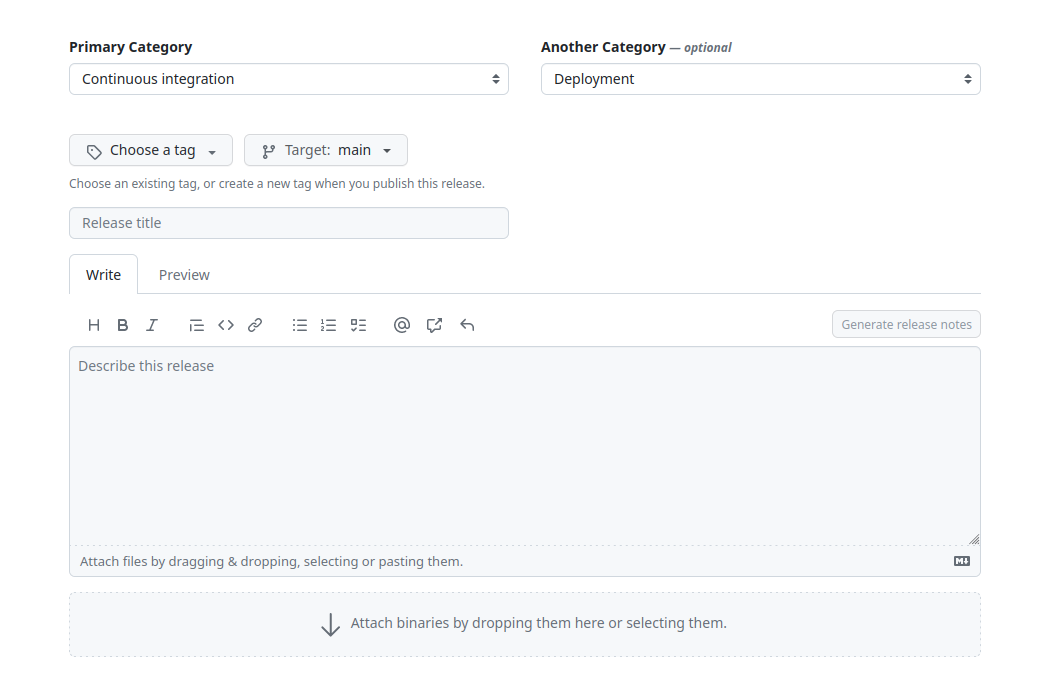Click the 'Choose an existing tag' hint text
This screenshot has height=683, width=1061.
coord(277,183)
